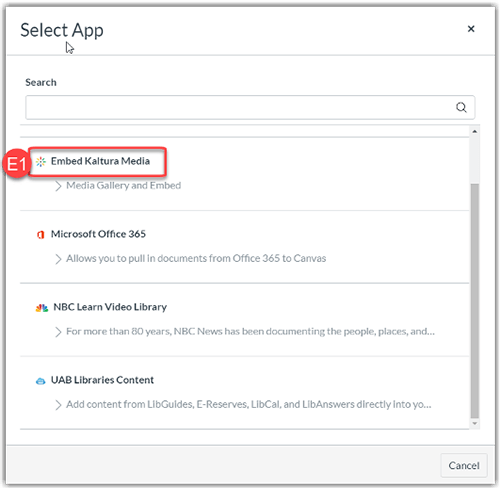Select Embed Kaltura Media app
The image size is (500, 488).
(x=100, y=161)
